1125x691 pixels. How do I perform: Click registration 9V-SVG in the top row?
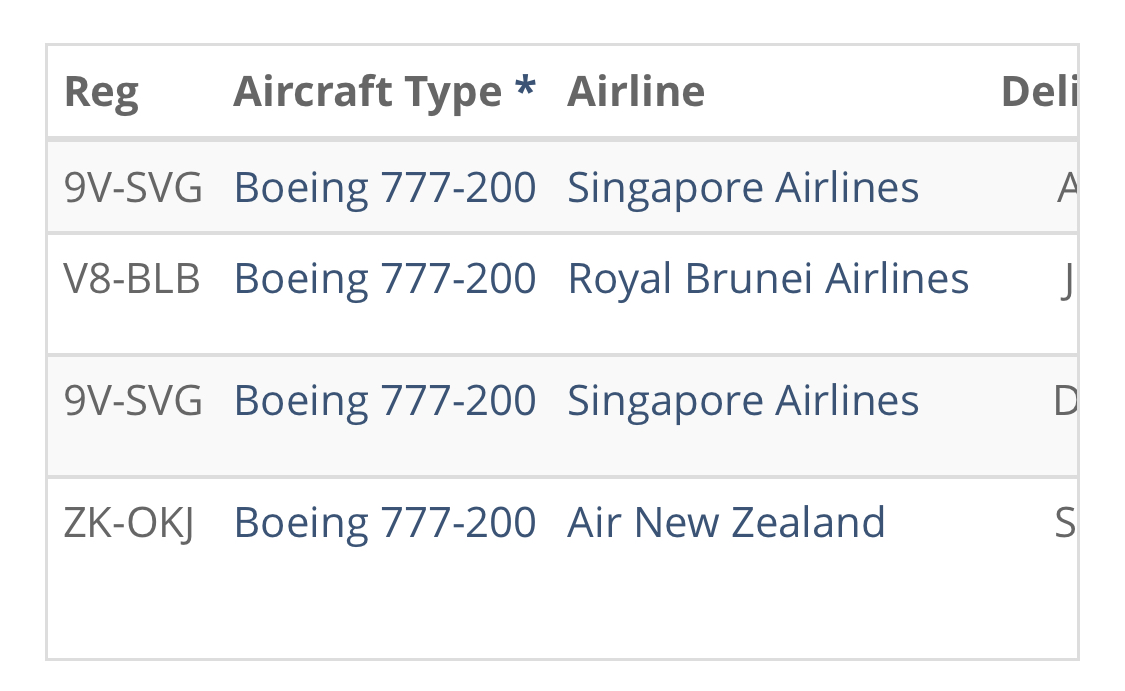133,188
